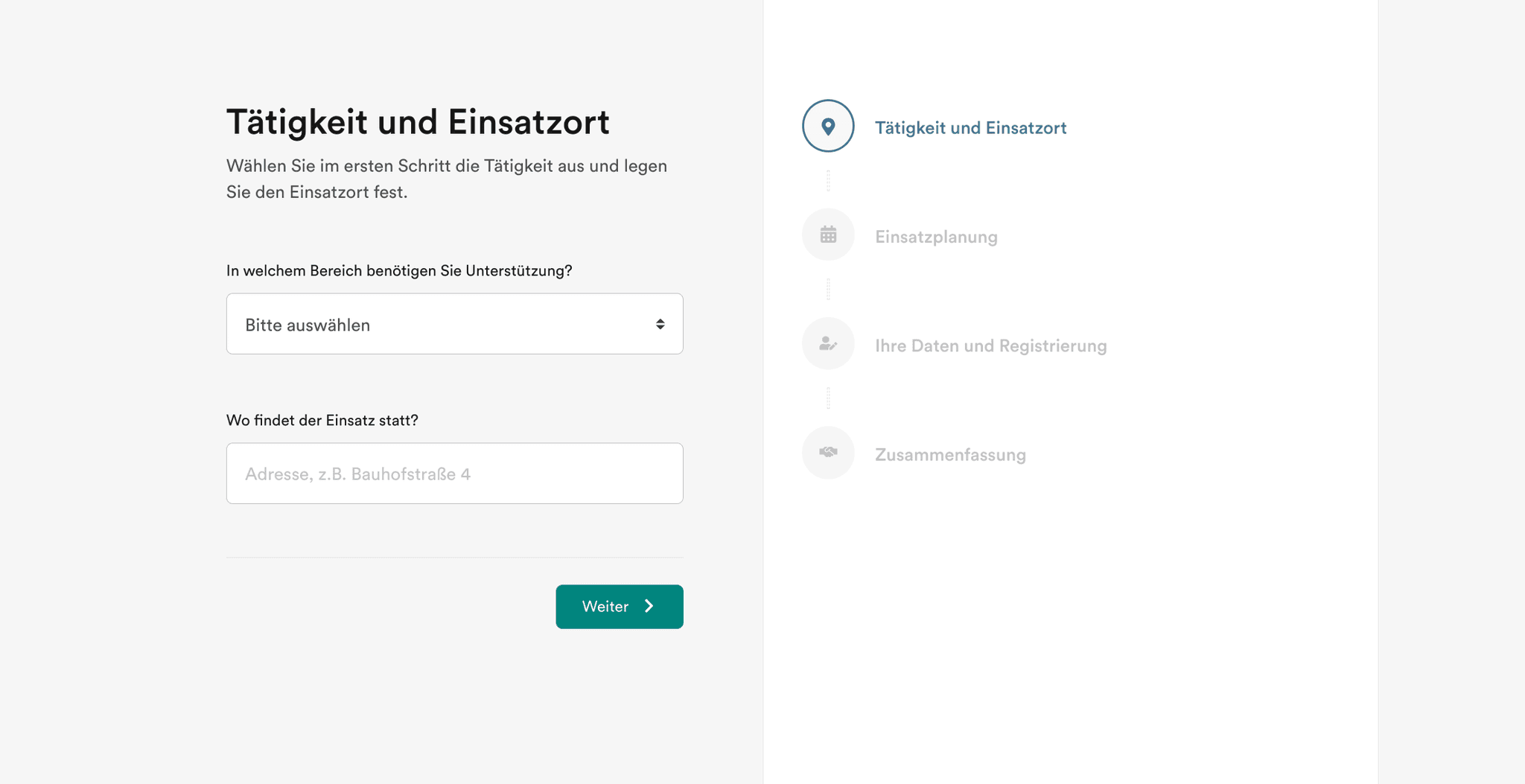Image resolution: width=1525 pixels, height=784 pixels.
Task: Select the Einsatzplanung step label
Action: pos(936,236)
